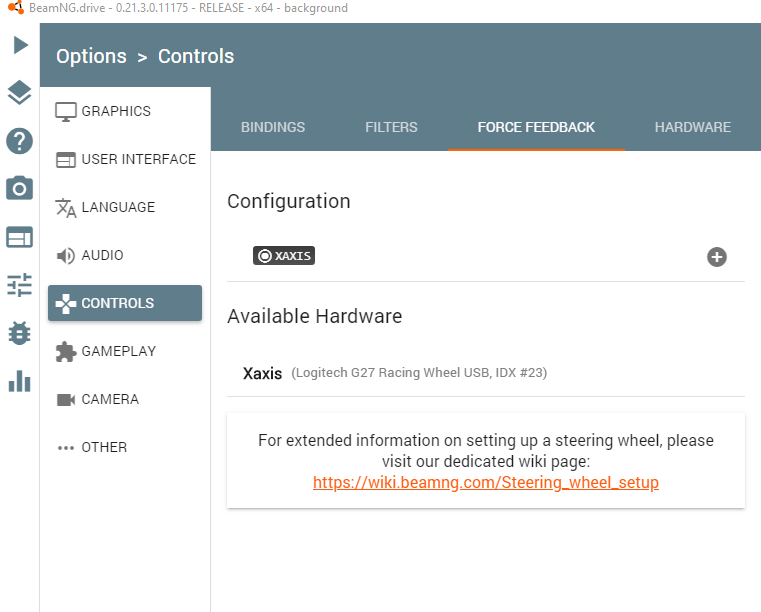Switch to the Bindings tab
The image size is (761, 612).
pos(273,127)
